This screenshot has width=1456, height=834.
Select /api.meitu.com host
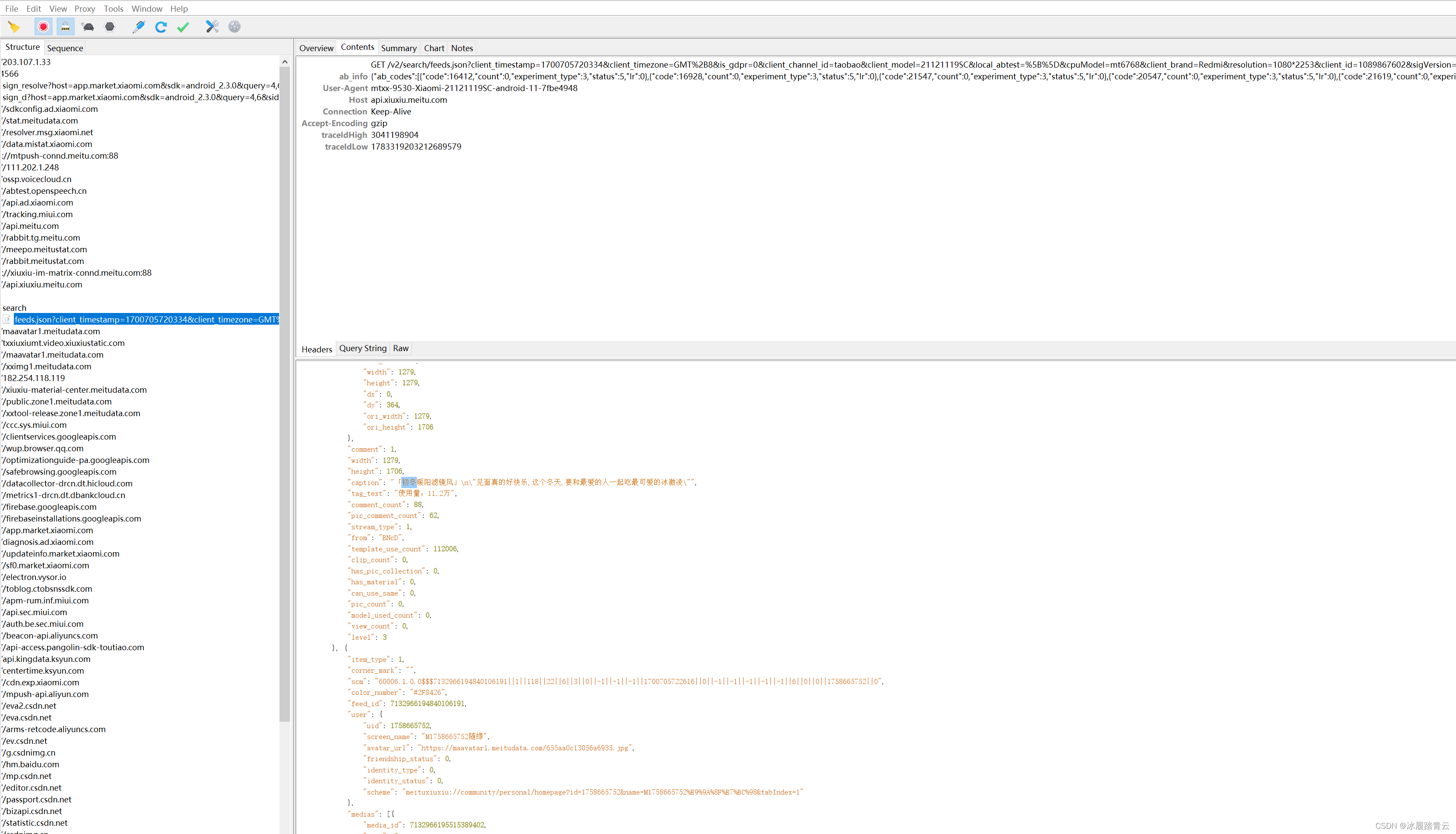[30, 226]
